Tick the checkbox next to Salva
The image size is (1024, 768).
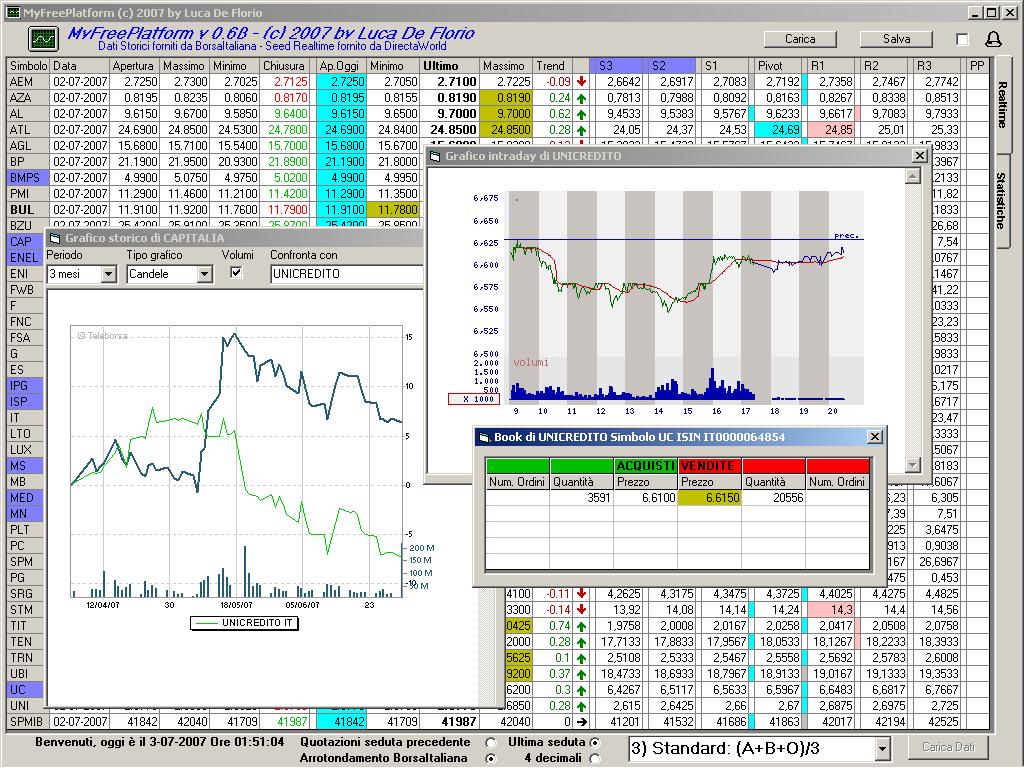coord(962,39)
